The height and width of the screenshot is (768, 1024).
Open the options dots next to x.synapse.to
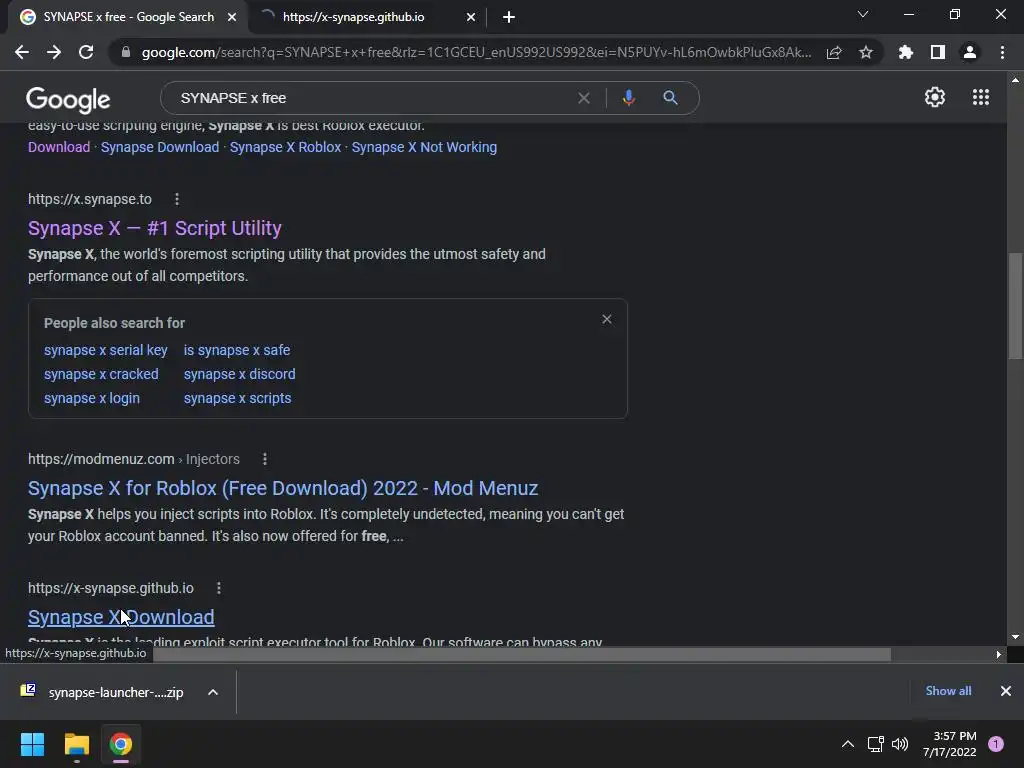point(177,199)
